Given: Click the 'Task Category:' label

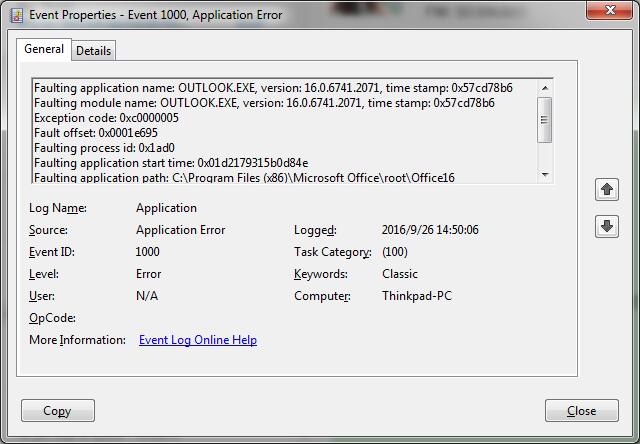Looking at the screenshot, I should 333,252.
